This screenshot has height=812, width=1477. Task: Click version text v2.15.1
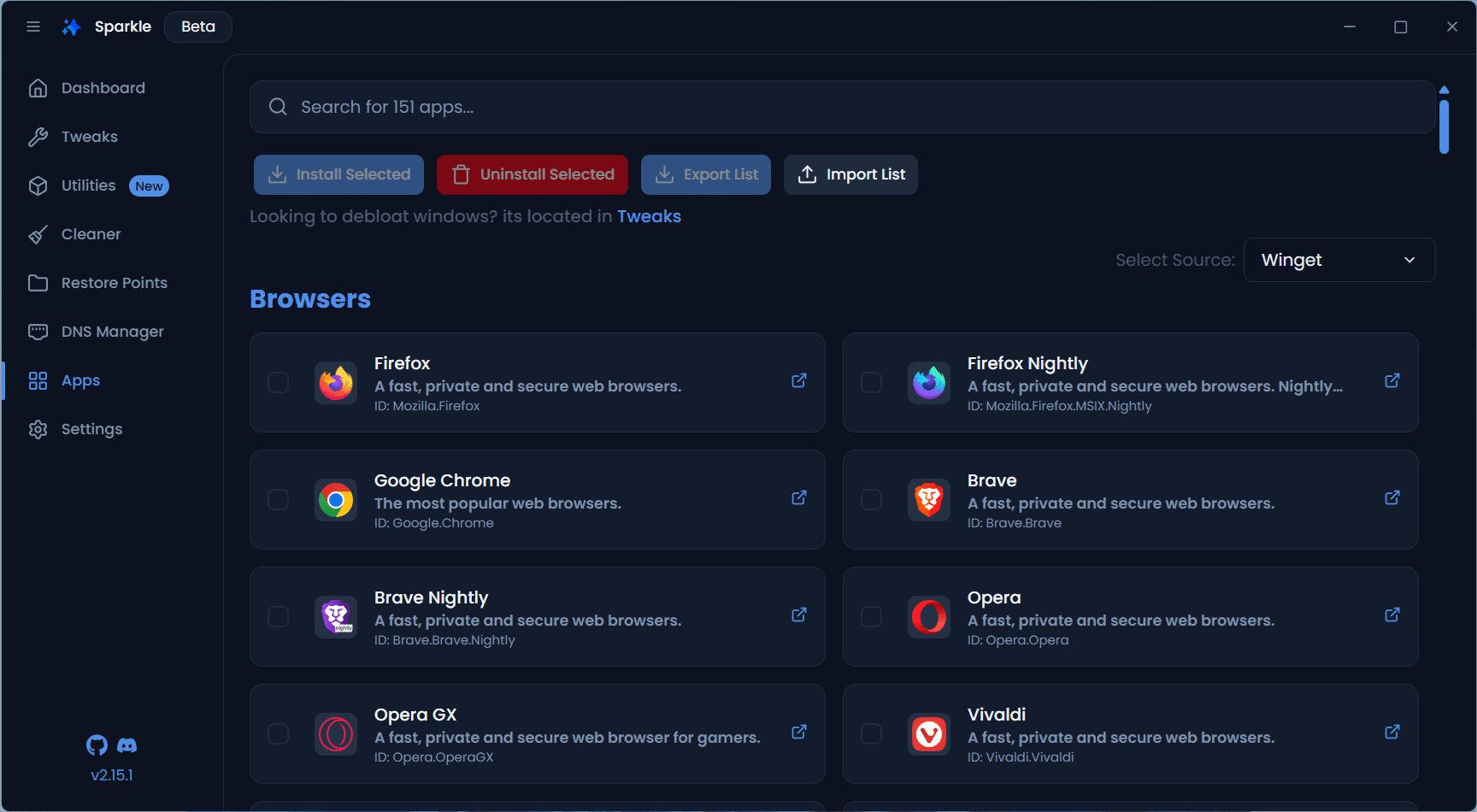[x=112, y=775]
